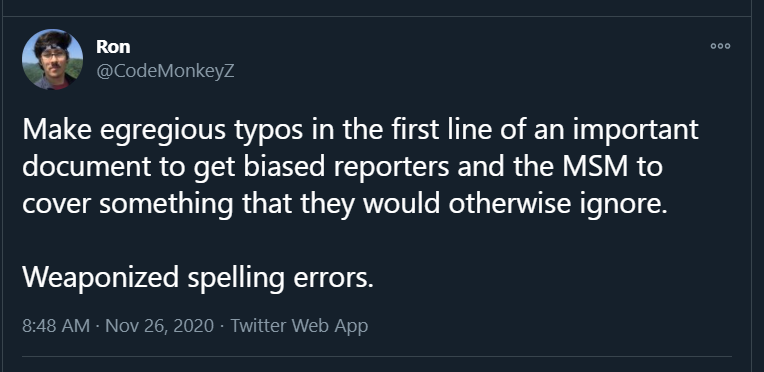This screenshot has width=764, height=372.
Task: Click the word "something" in the tweet
Action: [166, 204]
